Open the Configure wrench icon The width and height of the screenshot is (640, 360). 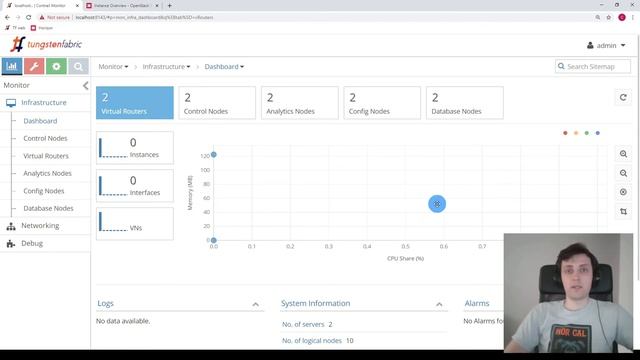click(x=34, y=66)
